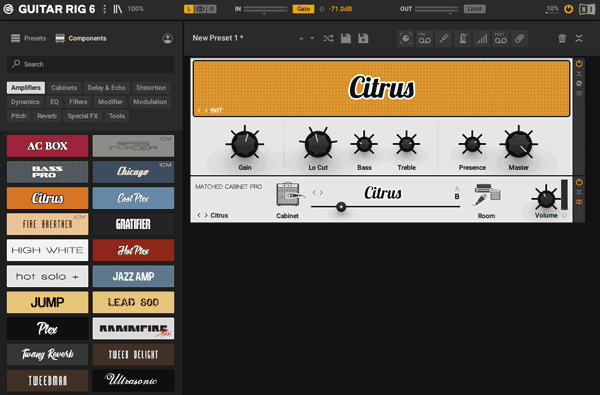Screen dimensions: 600x395
Task: Select the next preset with the down arrow
Action: (x=312, y=38)
